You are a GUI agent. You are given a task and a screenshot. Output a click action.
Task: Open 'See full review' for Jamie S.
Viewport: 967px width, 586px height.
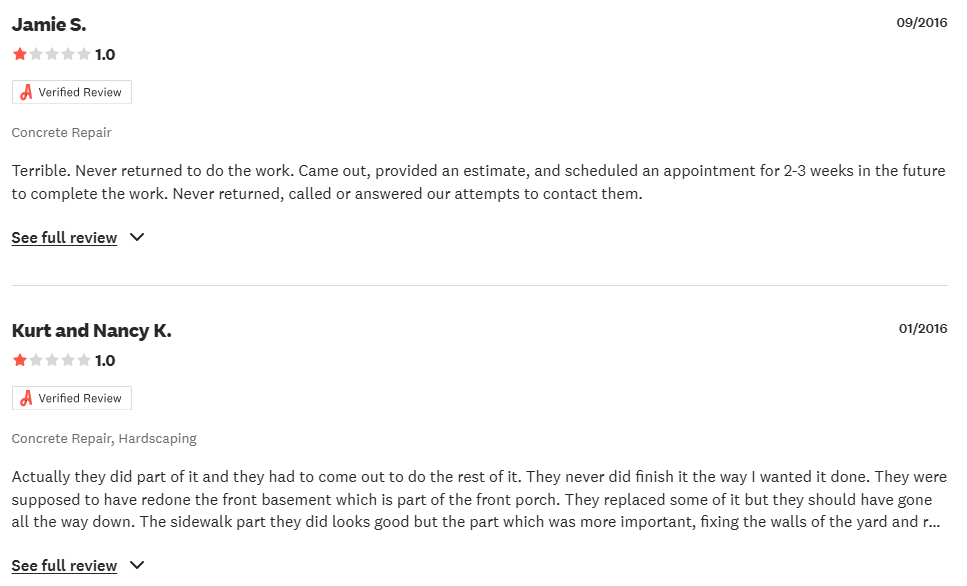click(64, 238)
